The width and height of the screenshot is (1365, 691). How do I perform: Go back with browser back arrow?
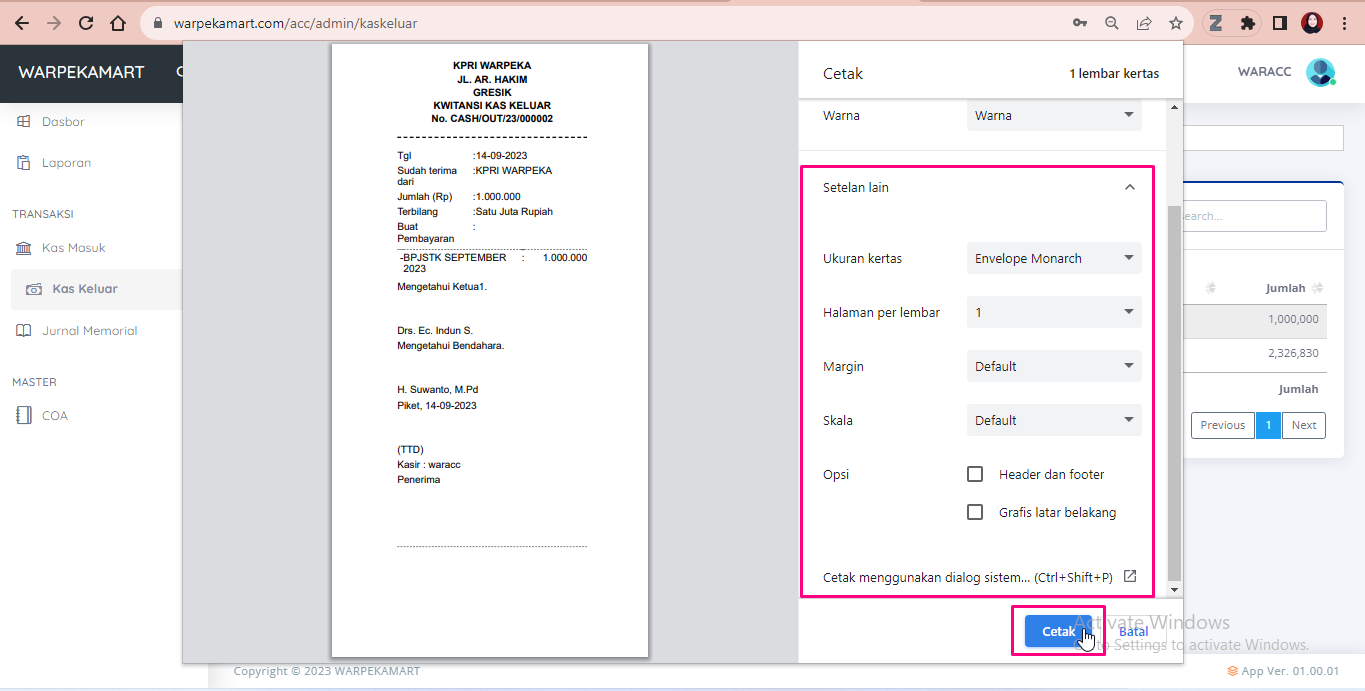pyautogui.click(x=22, y=23)
